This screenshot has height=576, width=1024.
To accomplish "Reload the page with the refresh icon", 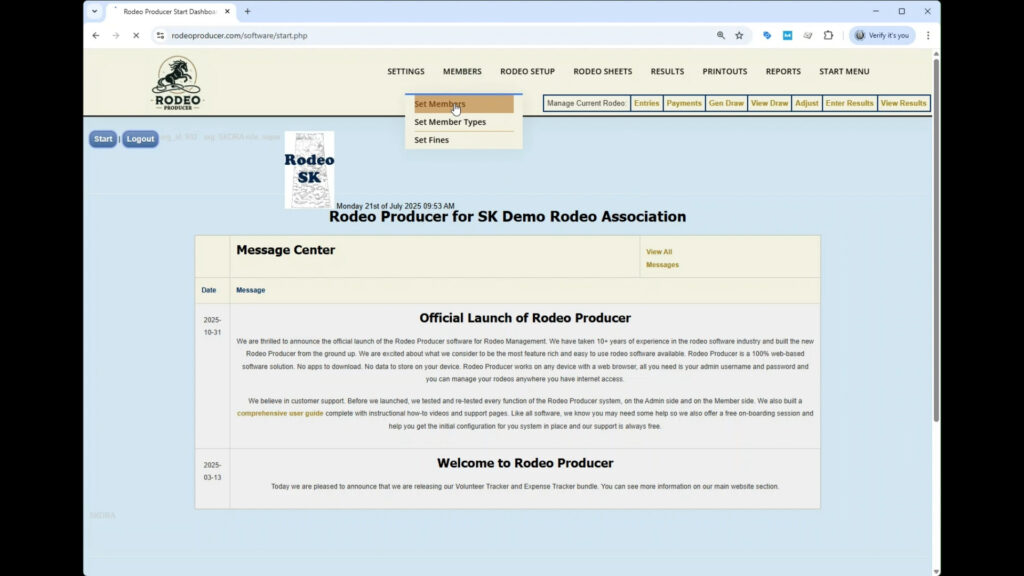I will tap(135, 35).
